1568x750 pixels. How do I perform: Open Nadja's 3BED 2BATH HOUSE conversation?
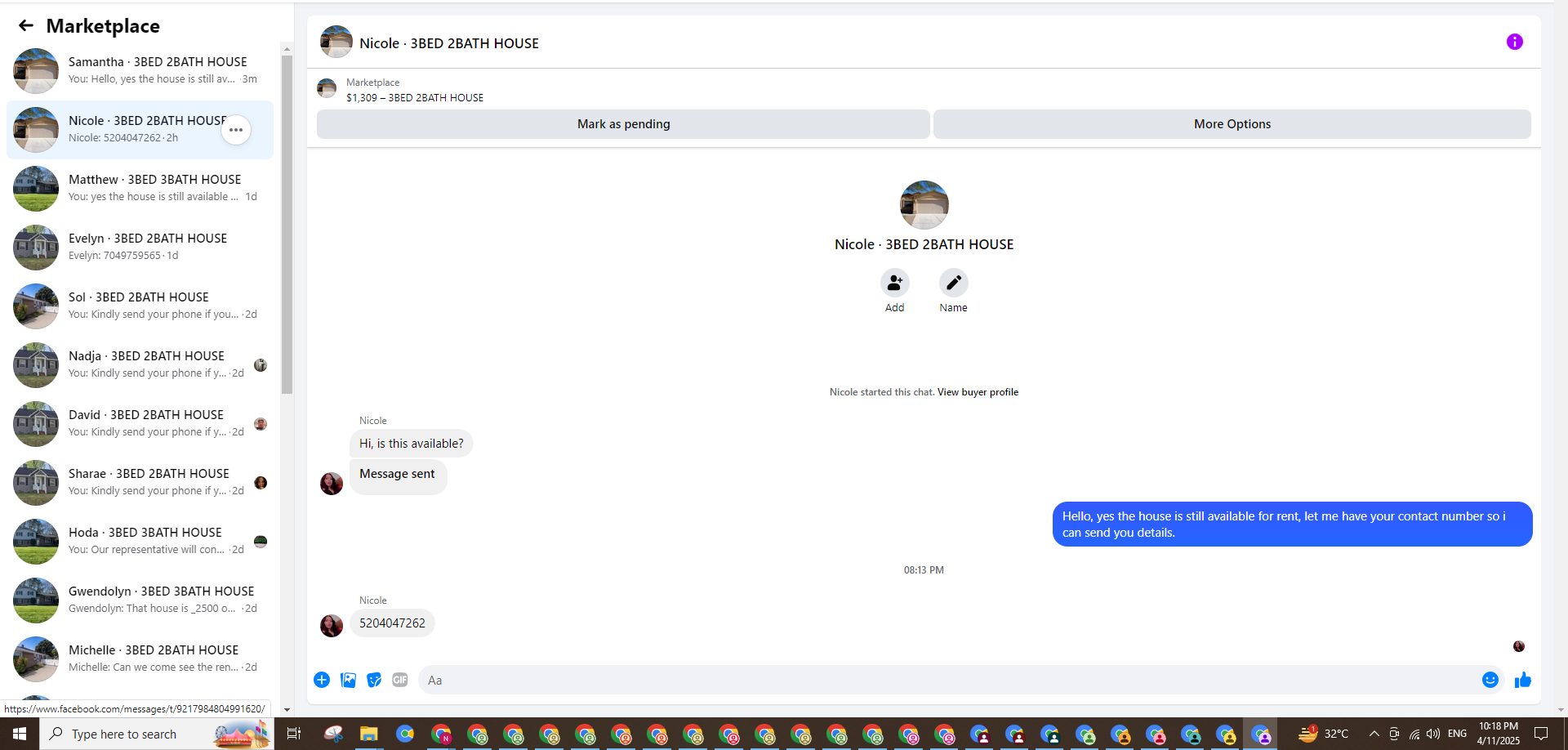(x=140, y=365)
